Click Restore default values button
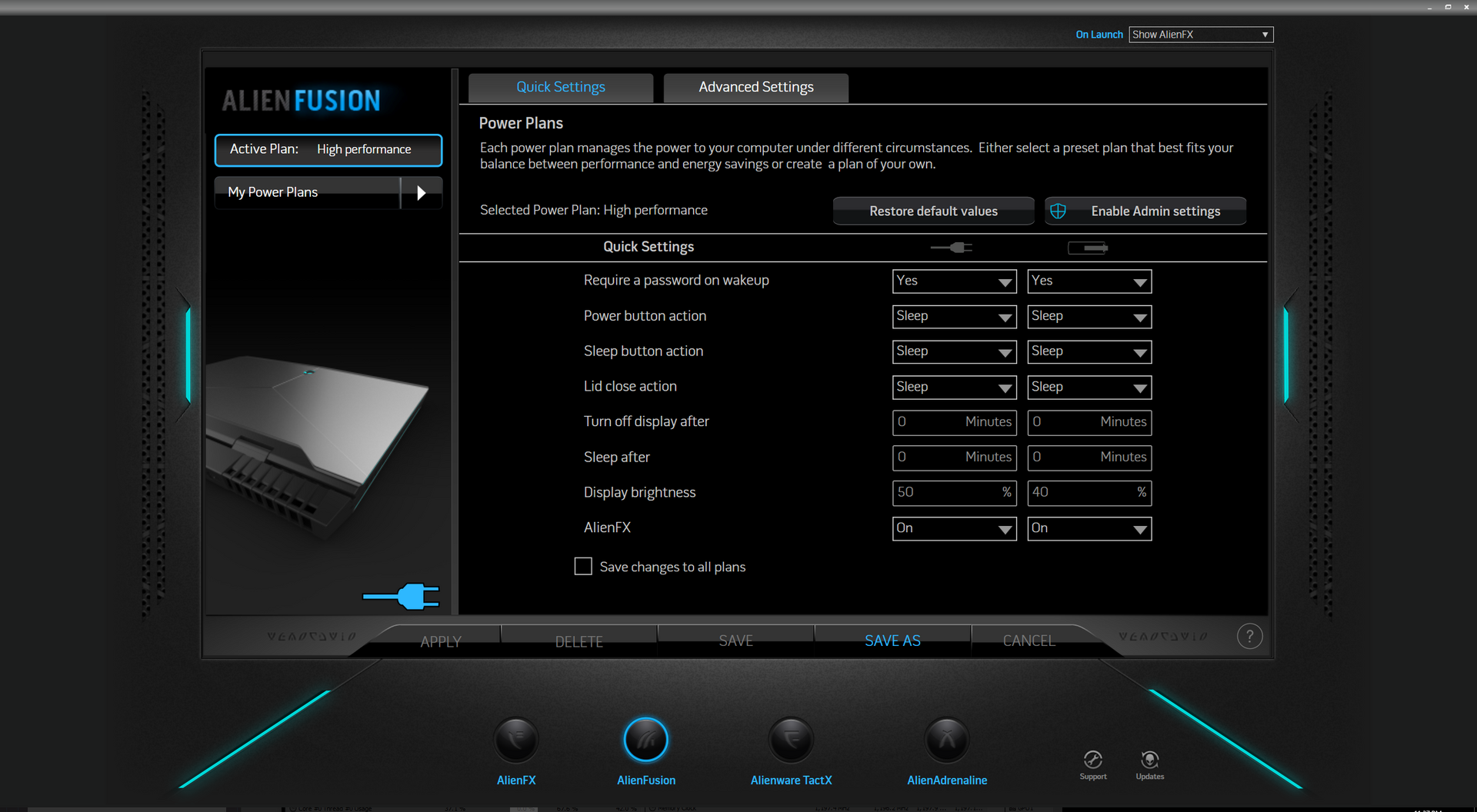 (x=932, y=211)
